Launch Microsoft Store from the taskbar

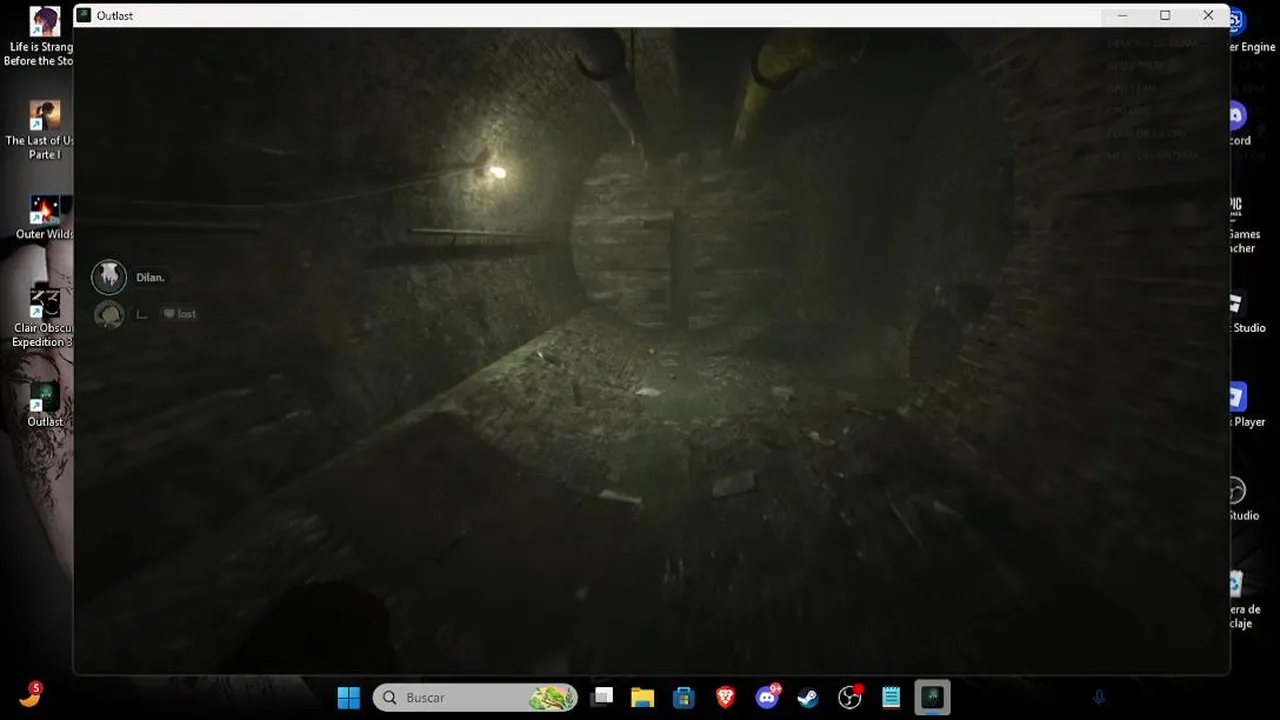point(684,697)
